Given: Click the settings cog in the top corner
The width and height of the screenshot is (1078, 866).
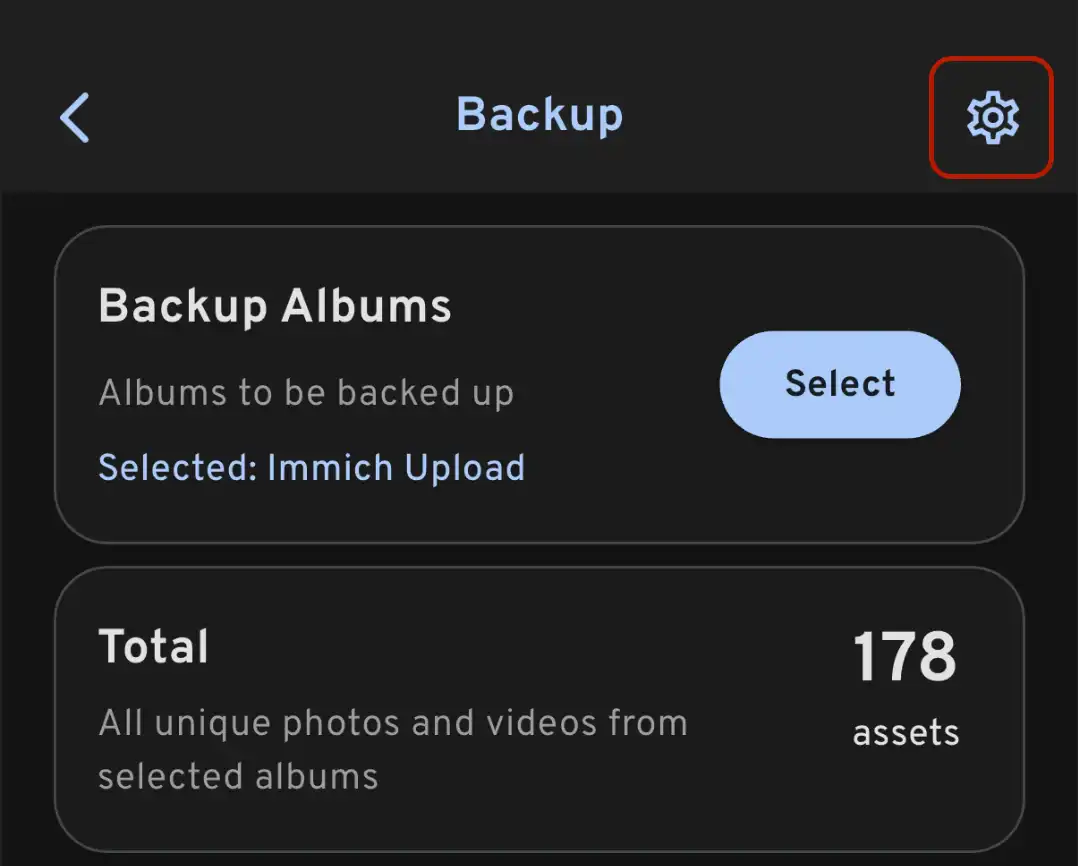Looking at the screenshot, I should click(991, 117).
